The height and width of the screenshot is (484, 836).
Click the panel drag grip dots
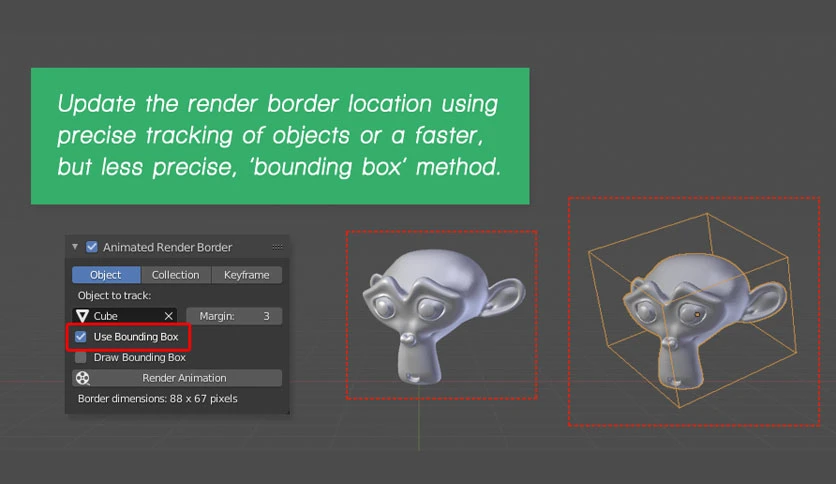(277, 247)
